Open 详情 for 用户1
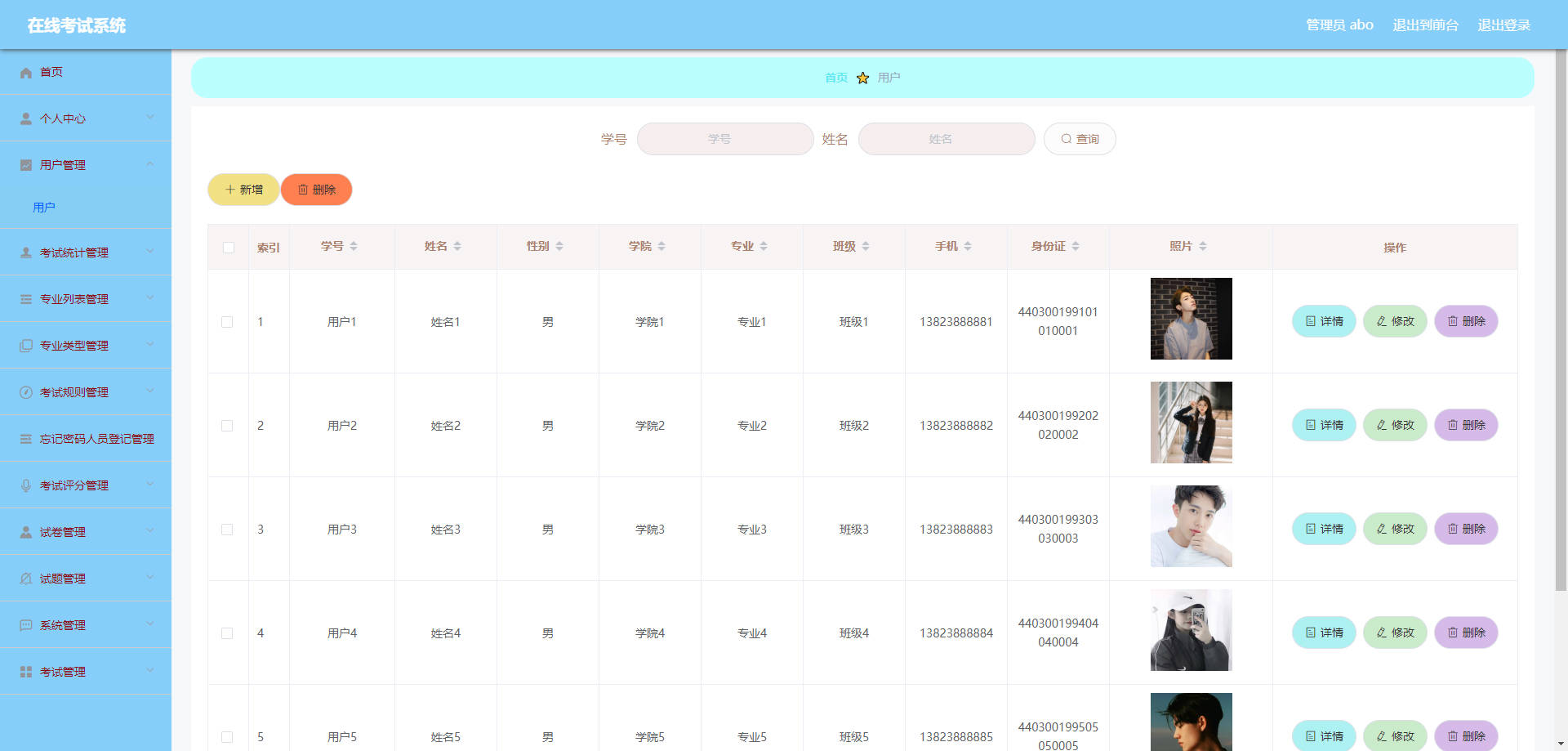Screen dimensions: 1568x751 pyautogui.click(x=1324, y=321)
